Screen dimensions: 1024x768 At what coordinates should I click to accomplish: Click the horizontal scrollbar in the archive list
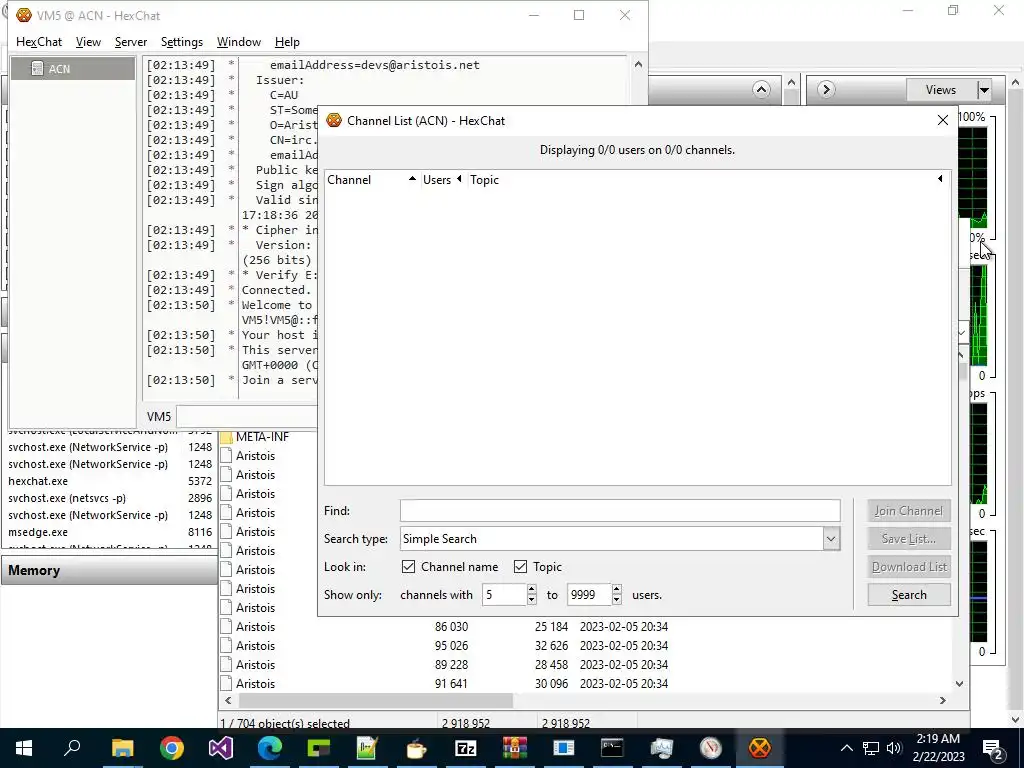coord(376,700)
